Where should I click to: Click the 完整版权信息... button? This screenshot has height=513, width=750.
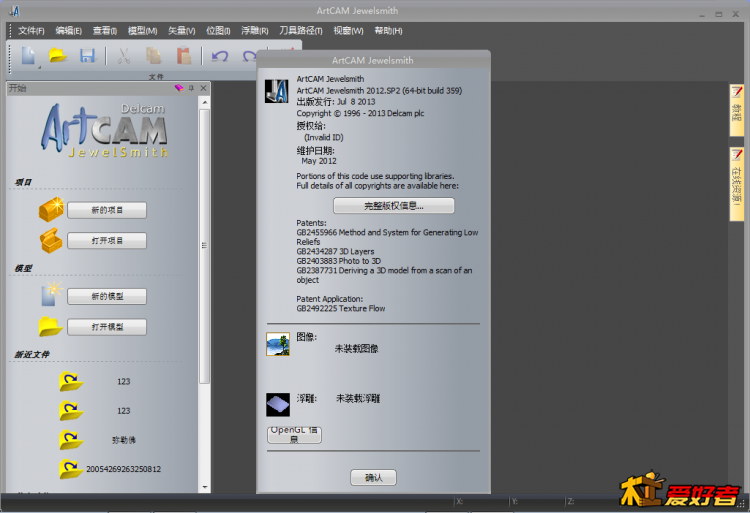pyautogui.click(x=394, y=206)
